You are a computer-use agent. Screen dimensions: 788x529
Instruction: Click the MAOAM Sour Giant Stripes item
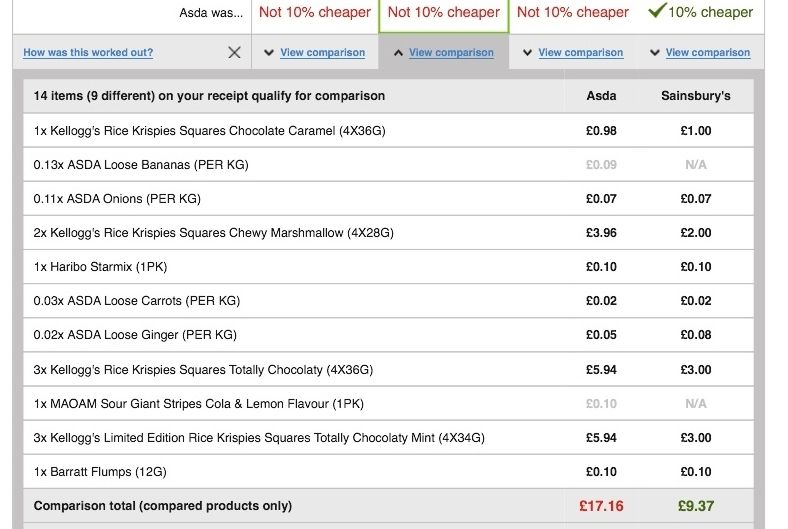click(x=198, y=404)
